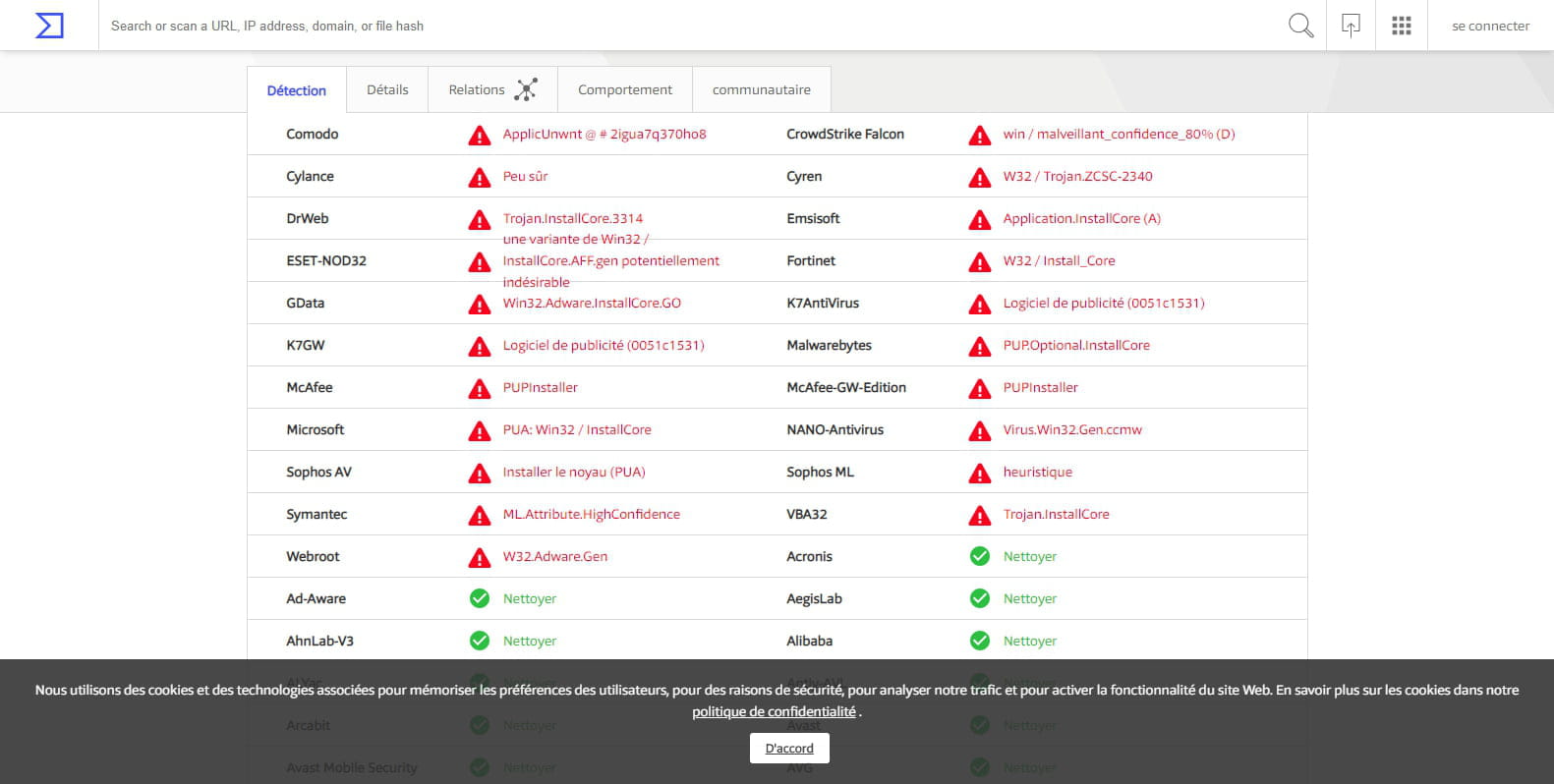Screen dimensions: 1554x784
Task: Click green checkmark icon for Ad-Aware
Action: 480,598
